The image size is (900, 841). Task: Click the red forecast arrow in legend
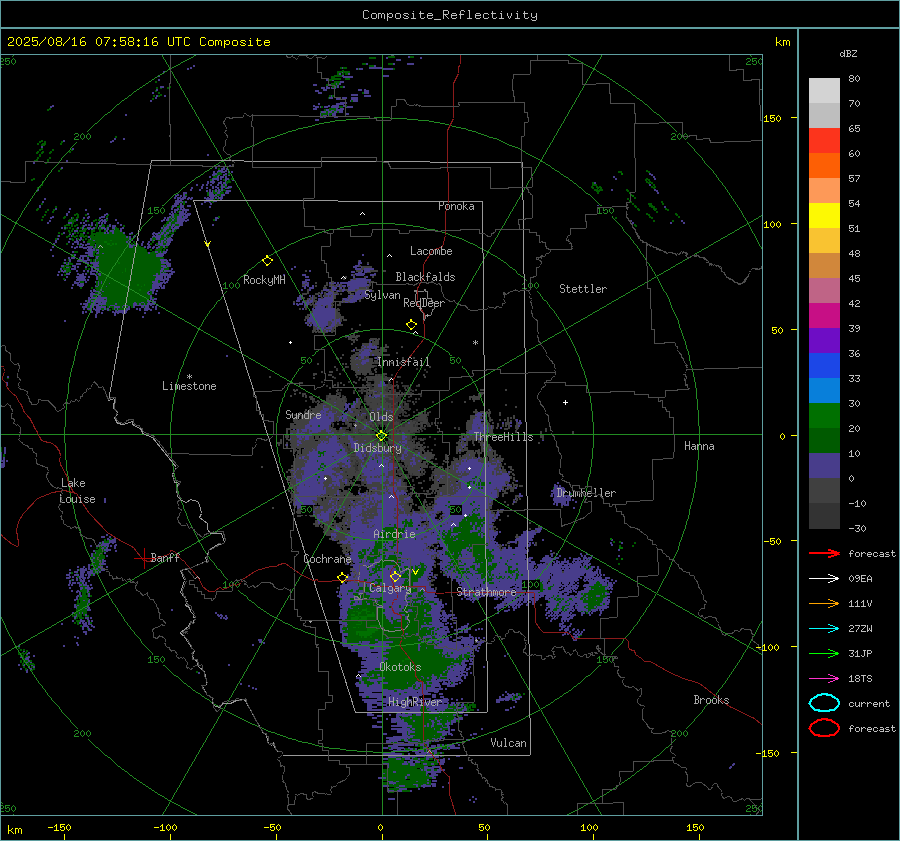point(824,553)
